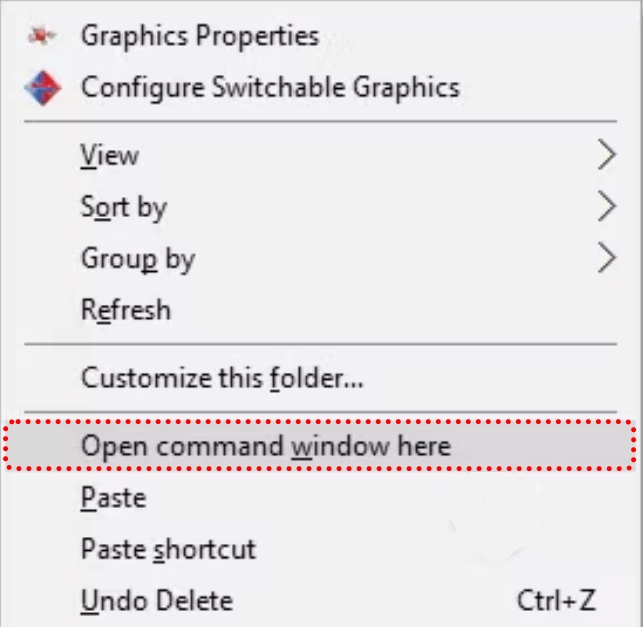Viewport: 643px width, 627px height.
Task: Expand the Group by submenu arrow
Action: click(x=606, y=259)
